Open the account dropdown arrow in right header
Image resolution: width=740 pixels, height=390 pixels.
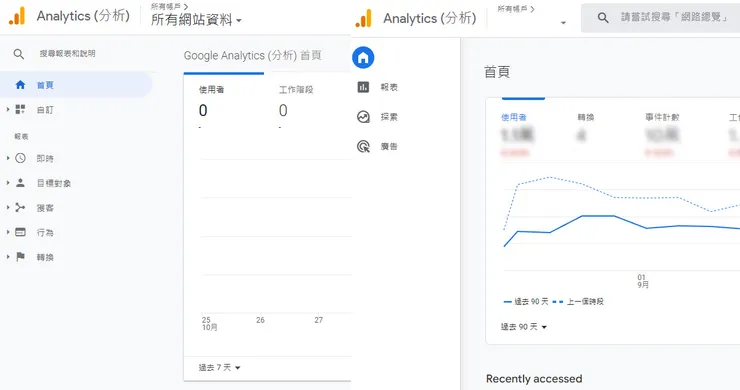563,23
